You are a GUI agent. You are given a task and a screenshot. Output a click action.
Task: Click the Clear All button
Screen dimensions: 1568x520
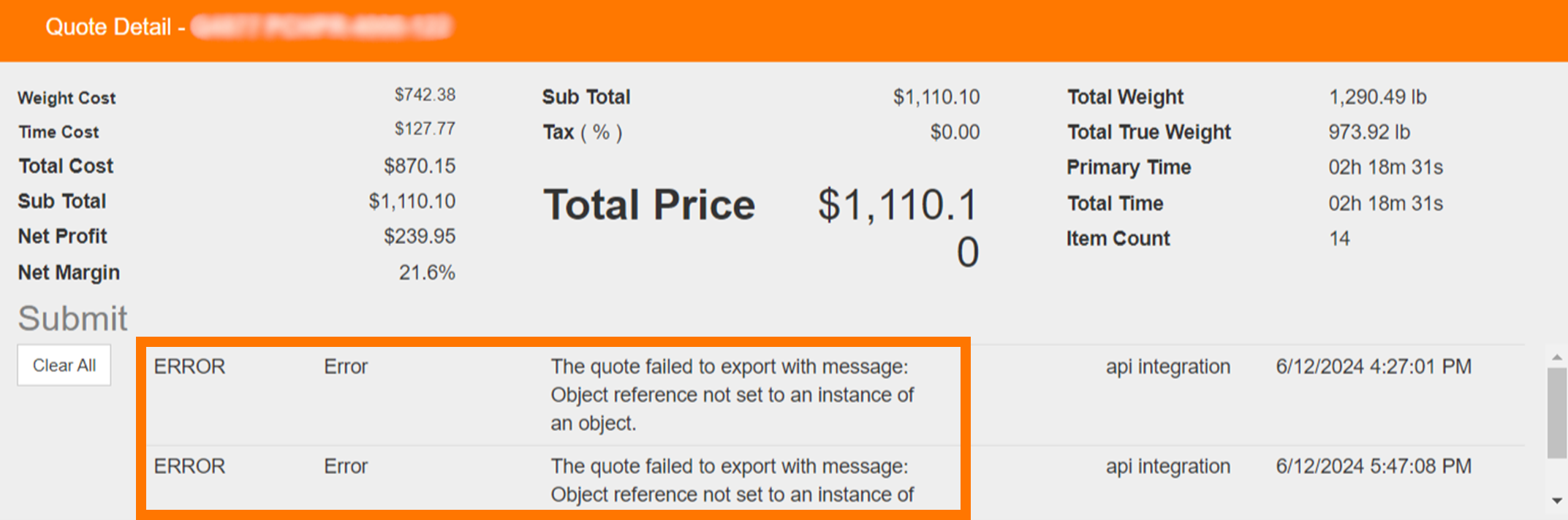64,365
